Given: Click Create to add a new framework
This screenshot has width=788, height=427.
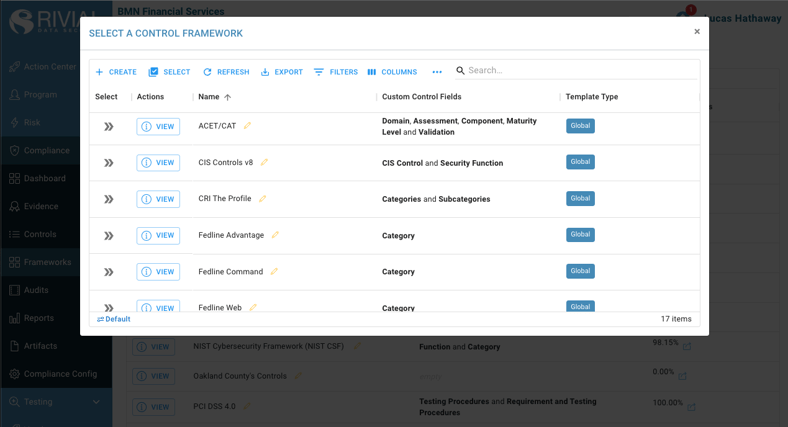Looking at the screenshot, I should (116, 72).
